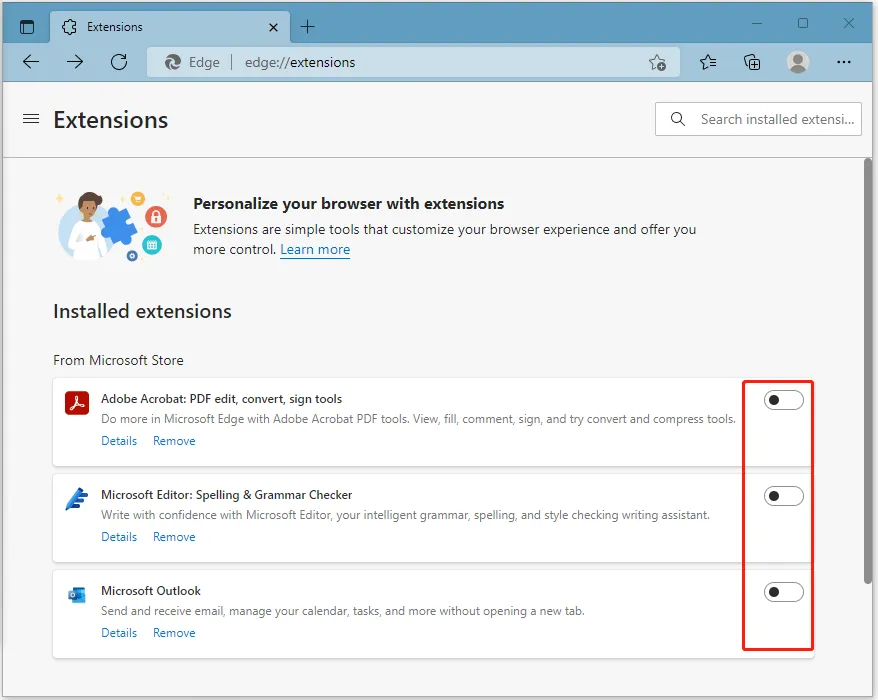Image resolution: width=878 pixels, height=700 pixels.
Task: Click the Adobe Acrobat extension icon
Action: 78,401
